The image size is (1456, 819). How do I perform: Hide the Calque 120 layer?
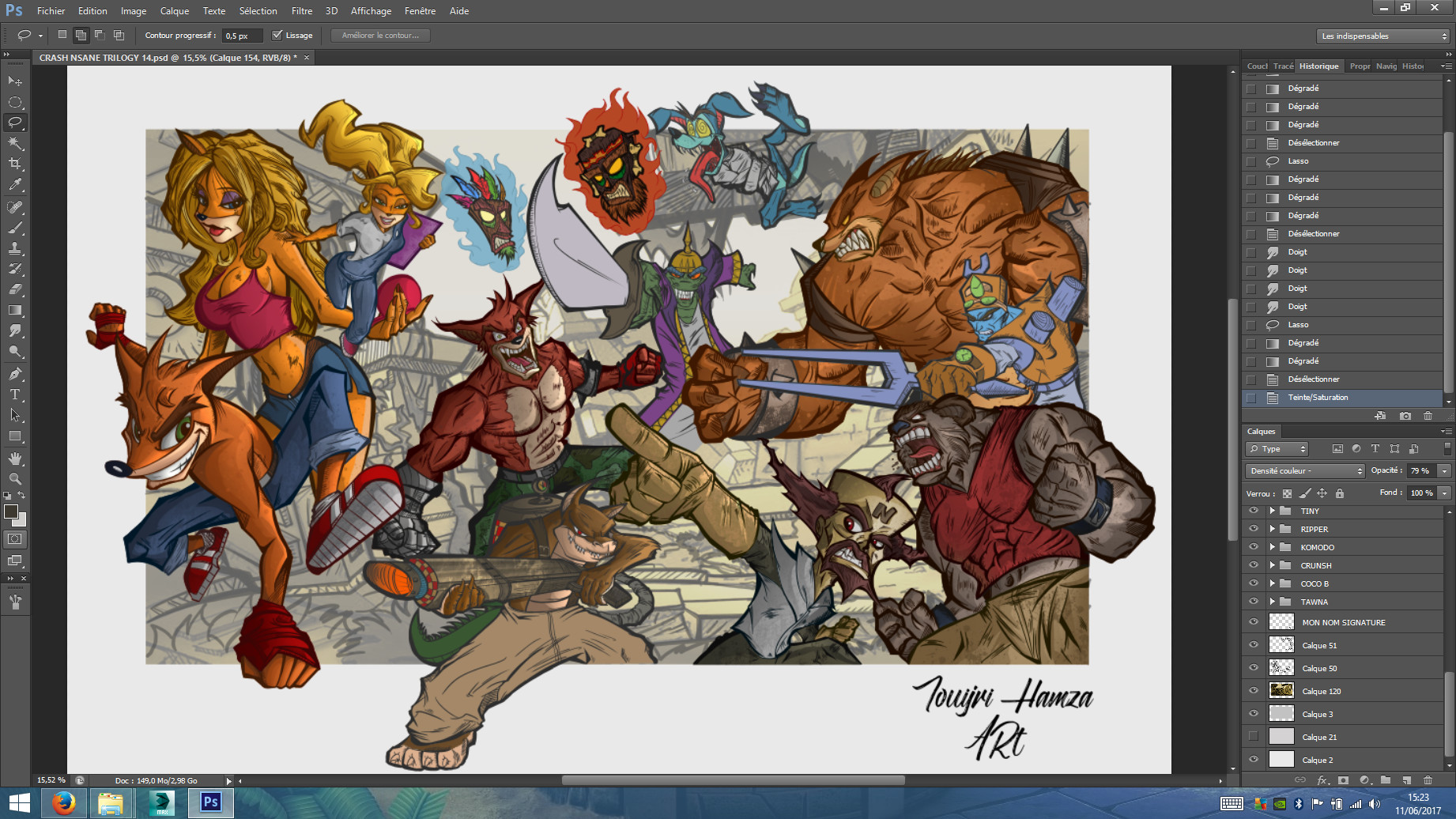[1254, 691]
